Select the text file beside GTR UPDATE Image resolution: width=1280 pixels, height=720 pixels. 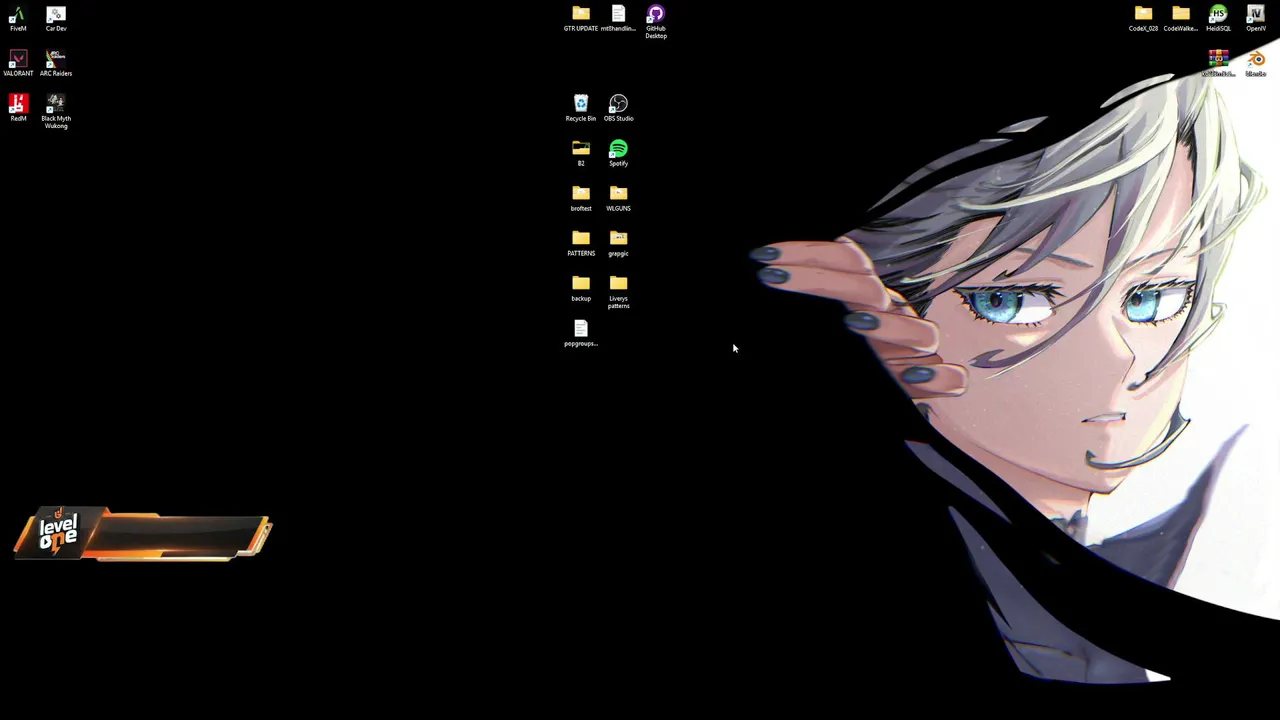[618, 19]
